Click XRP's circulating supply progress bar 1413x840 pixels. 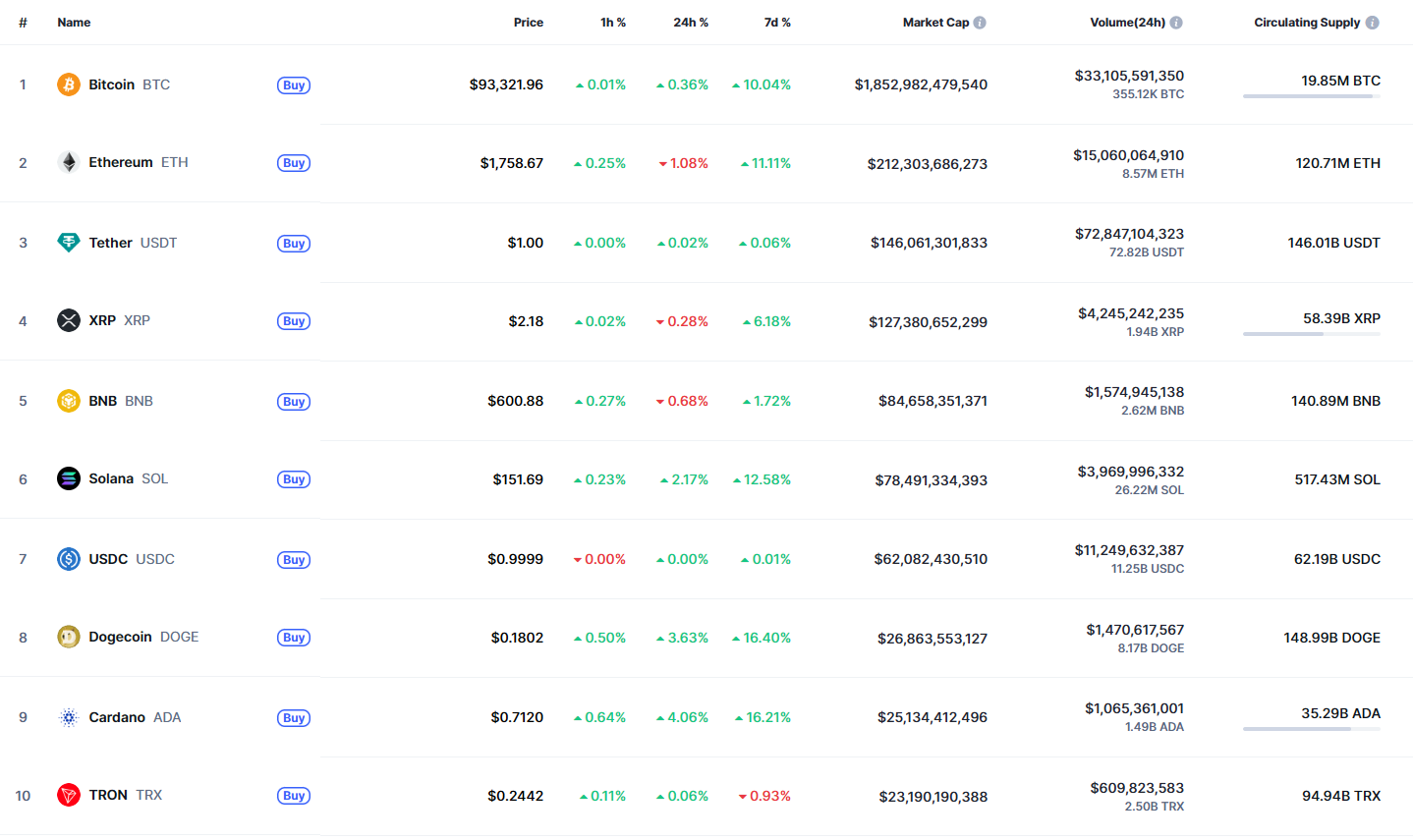point(1312,334)
